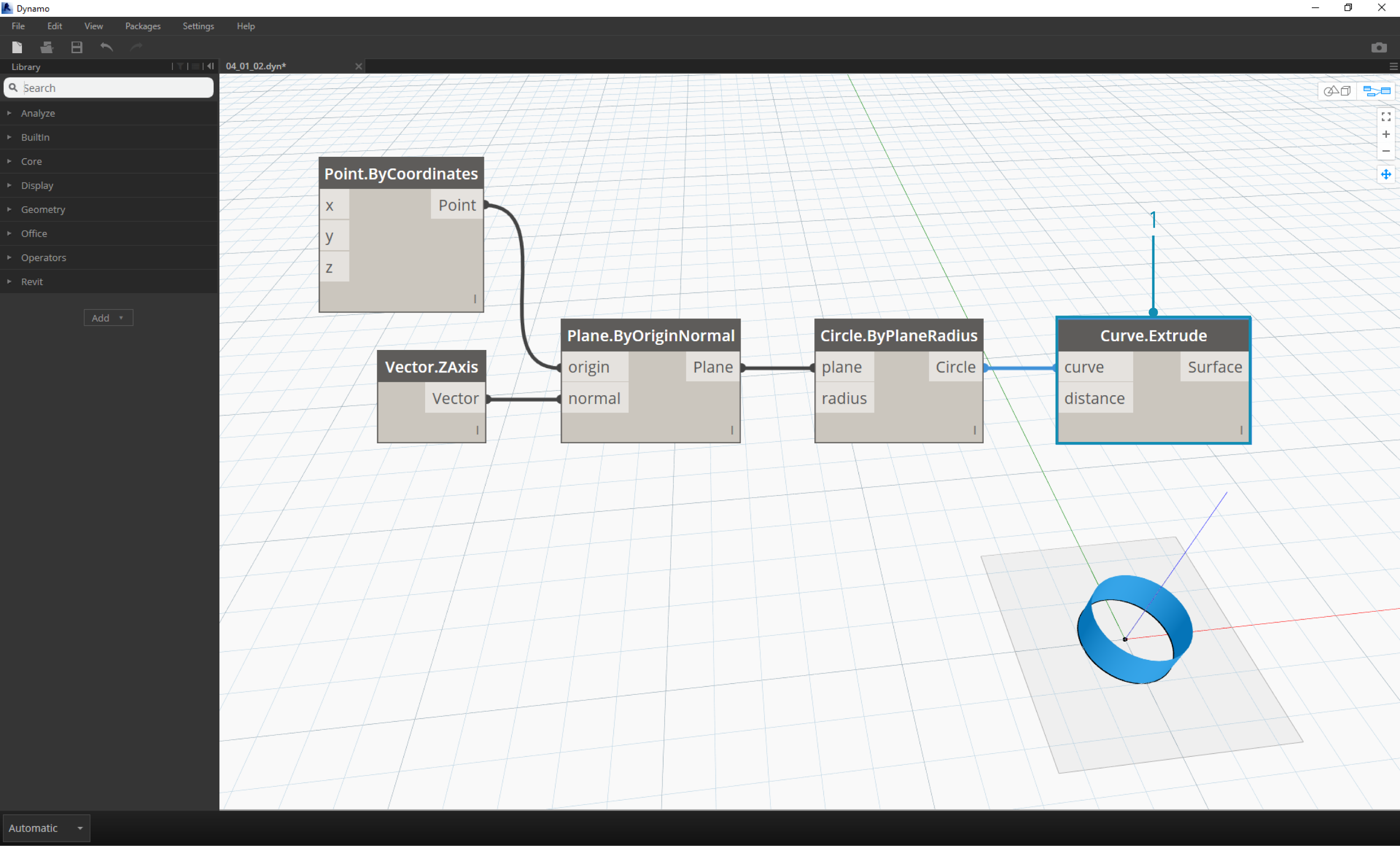The image size is (1400, 846).
Task: Zoom to fit the workspace
Action: 1386,117
